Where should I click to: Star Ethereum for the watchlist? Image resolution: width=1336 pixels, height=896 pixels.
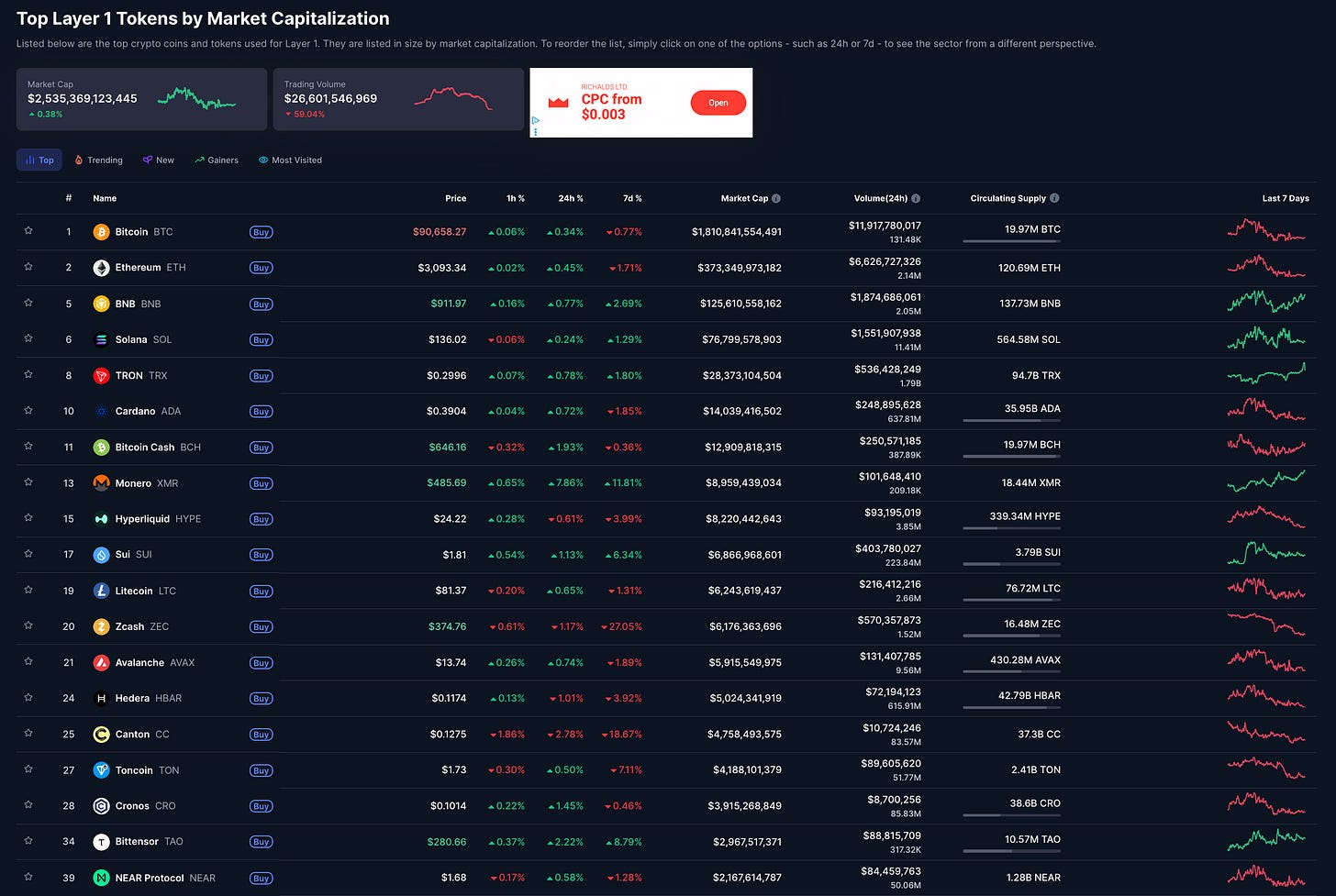click(28, 267)
